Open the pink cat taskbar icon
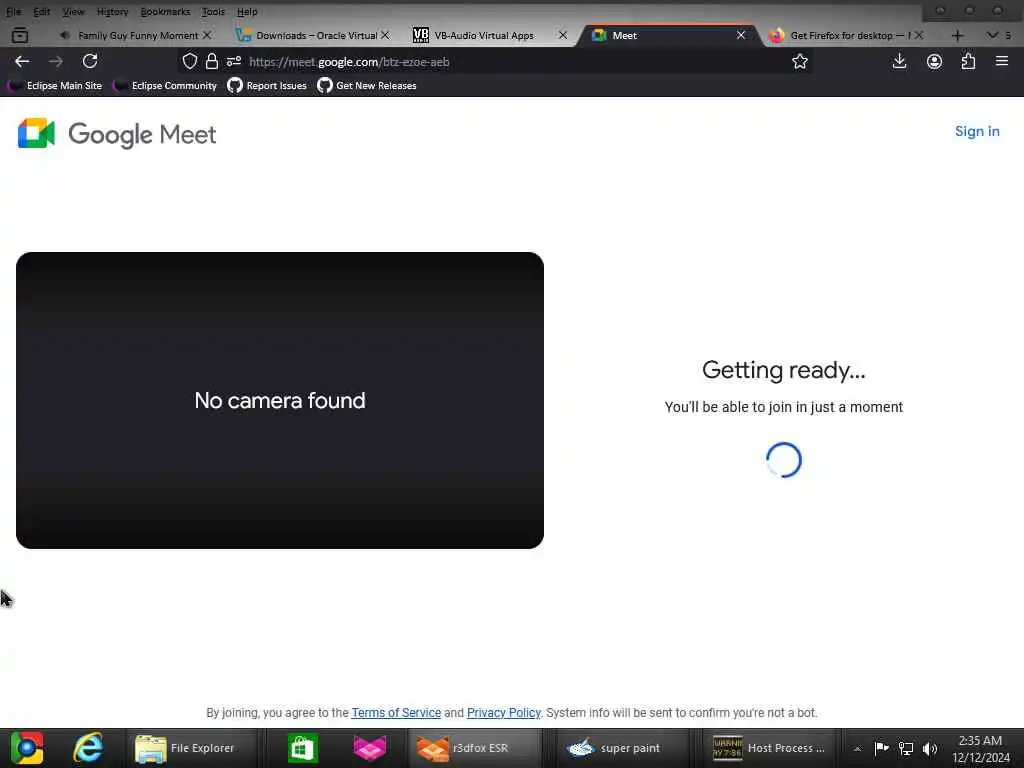The width and height of the screenshot is (1024, 768). click(x=370, y=748)
